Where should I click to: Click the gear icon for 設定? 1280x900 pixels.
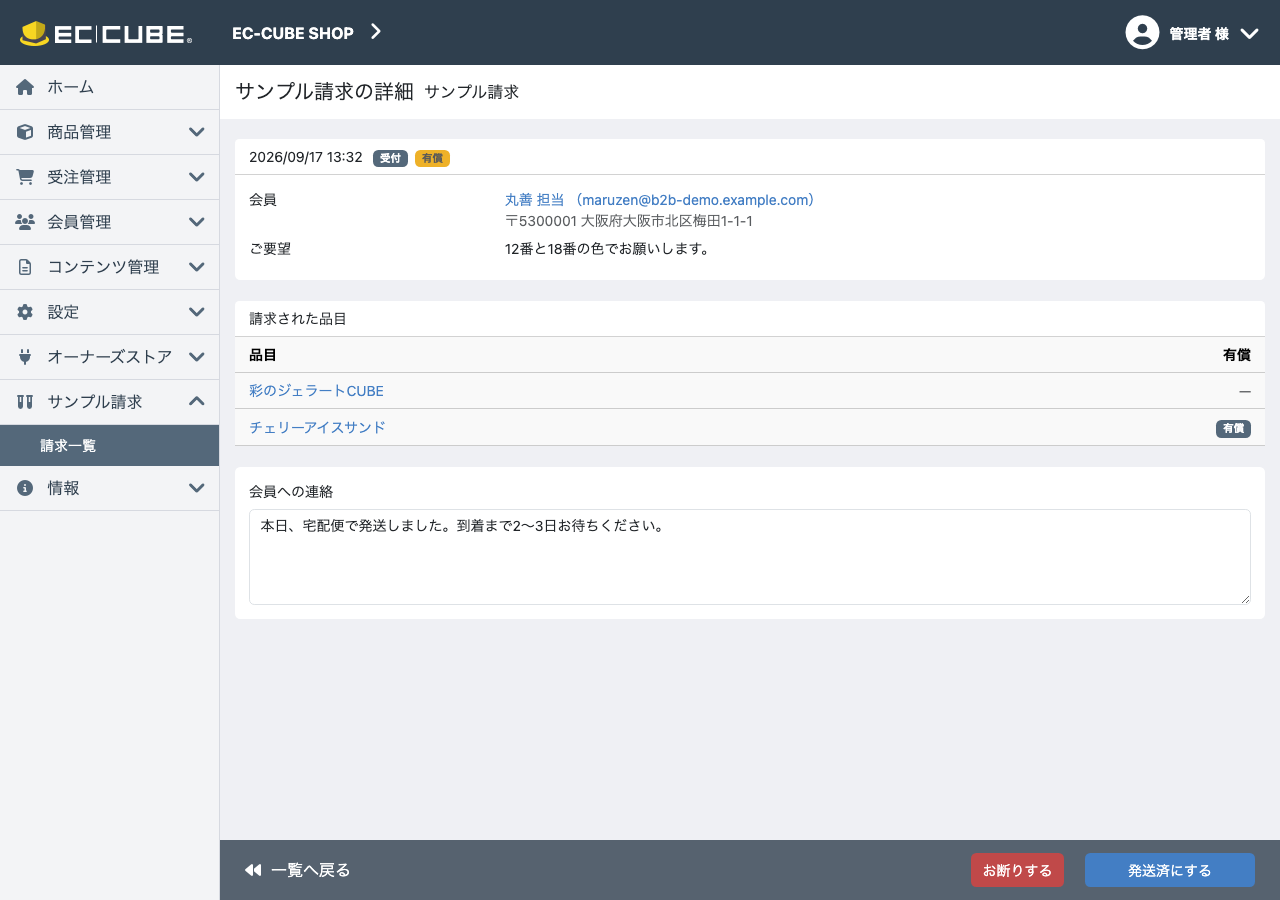coord(25,312)
